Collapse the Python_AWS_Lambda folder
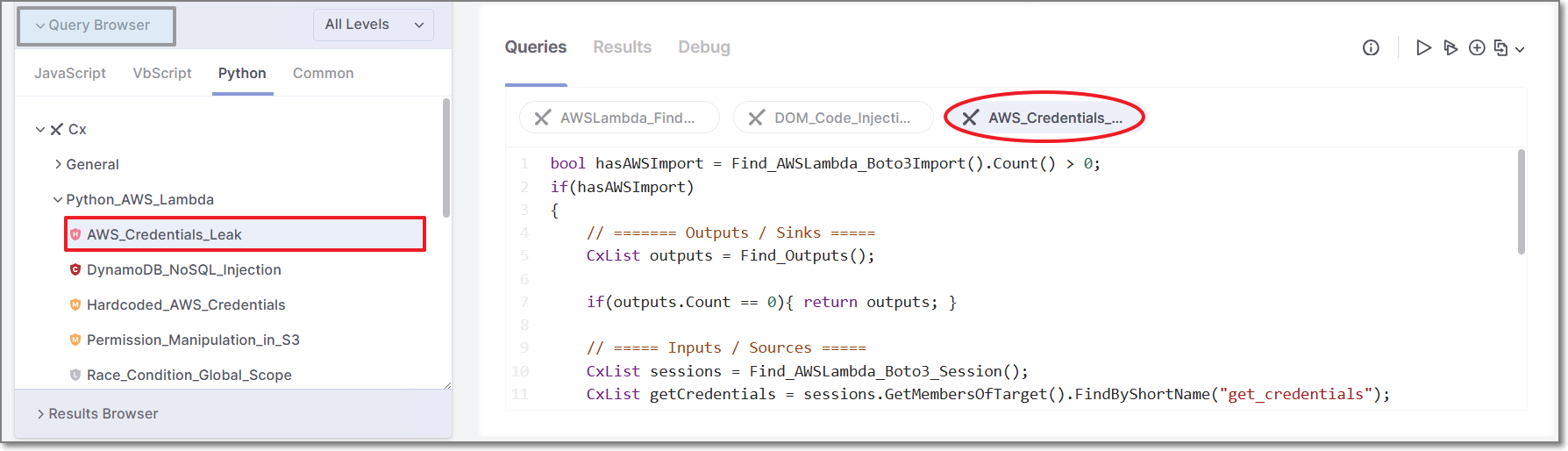The image size is (1568, 451). (58, 200)
